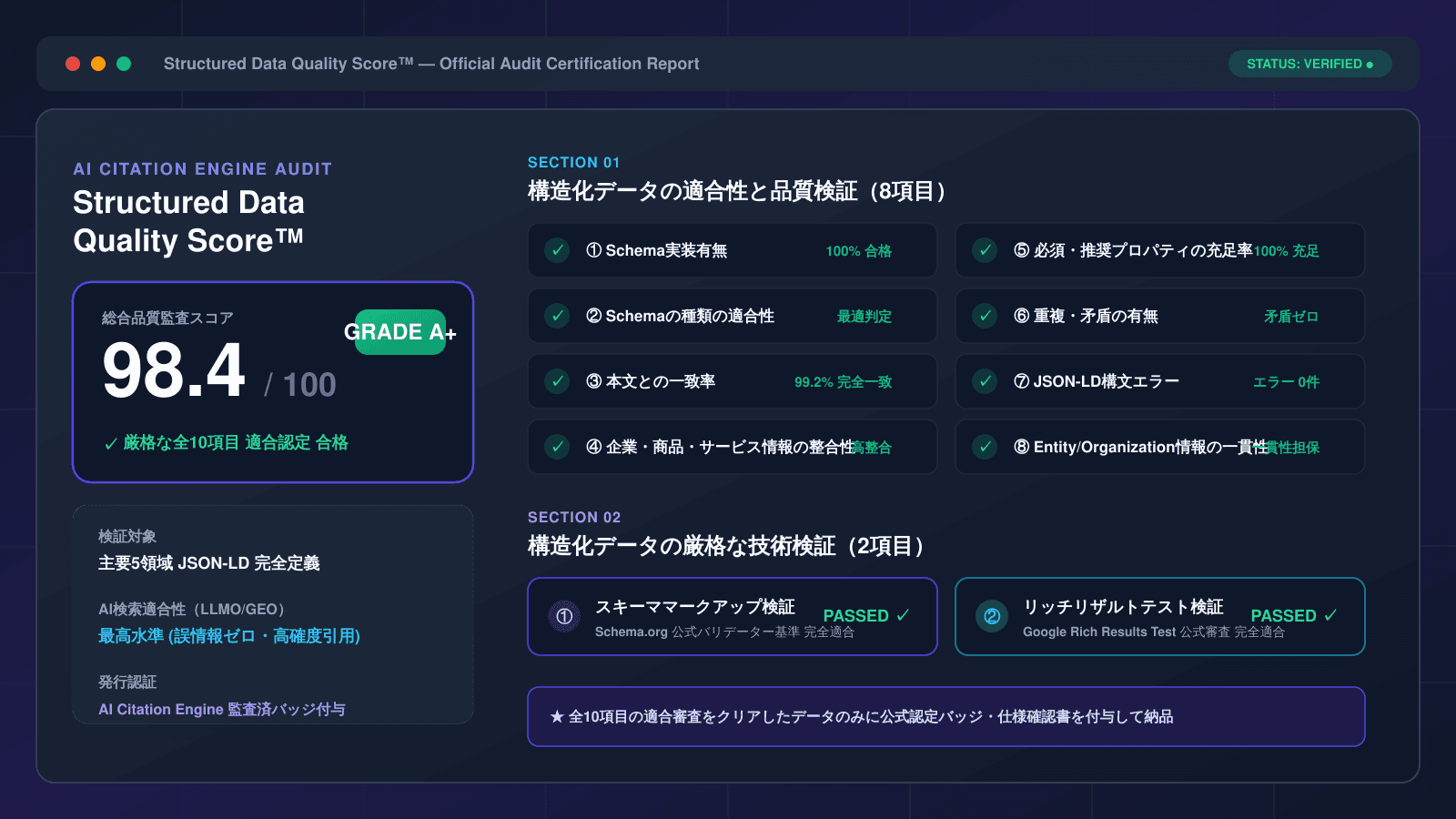Viewport: 1456px width, 819px height.
Task: Click '最高水準 (誤情報ゼロ・高確度引用)' text
Action: (x=229, y=636)
